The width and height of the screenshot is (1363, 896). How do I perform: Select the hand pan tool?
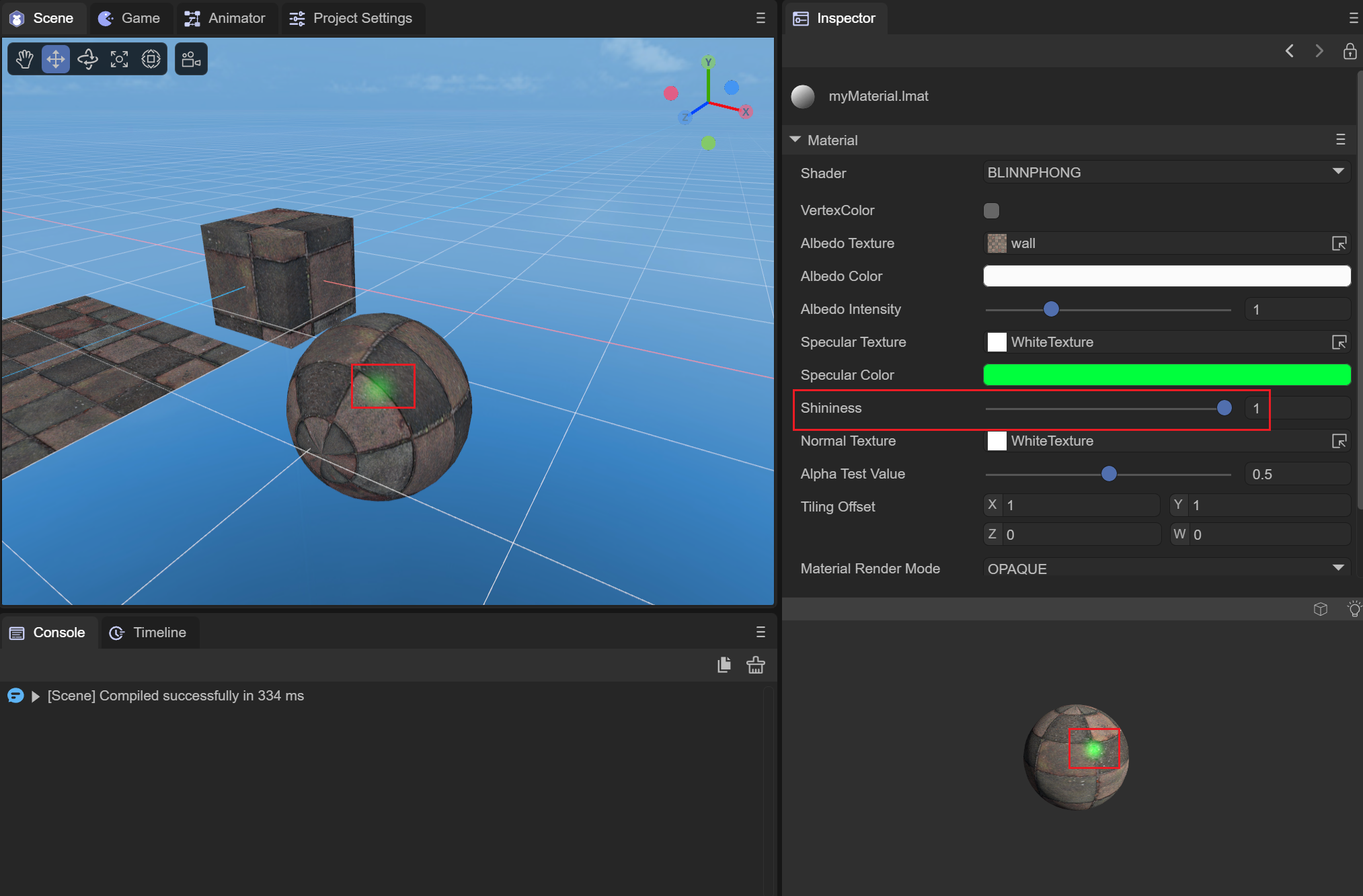point(25,59)
